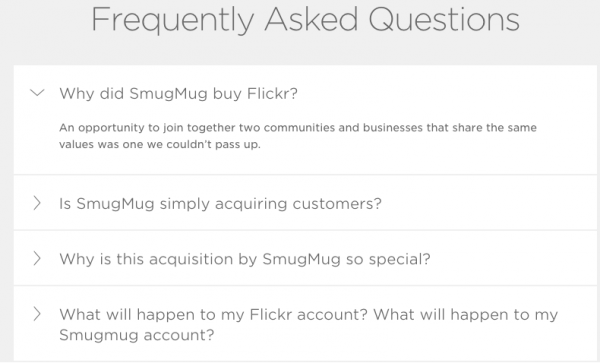Click the answer line 'An opportunity to join together two communities'
600x363 pixels.
coord(197,128)
